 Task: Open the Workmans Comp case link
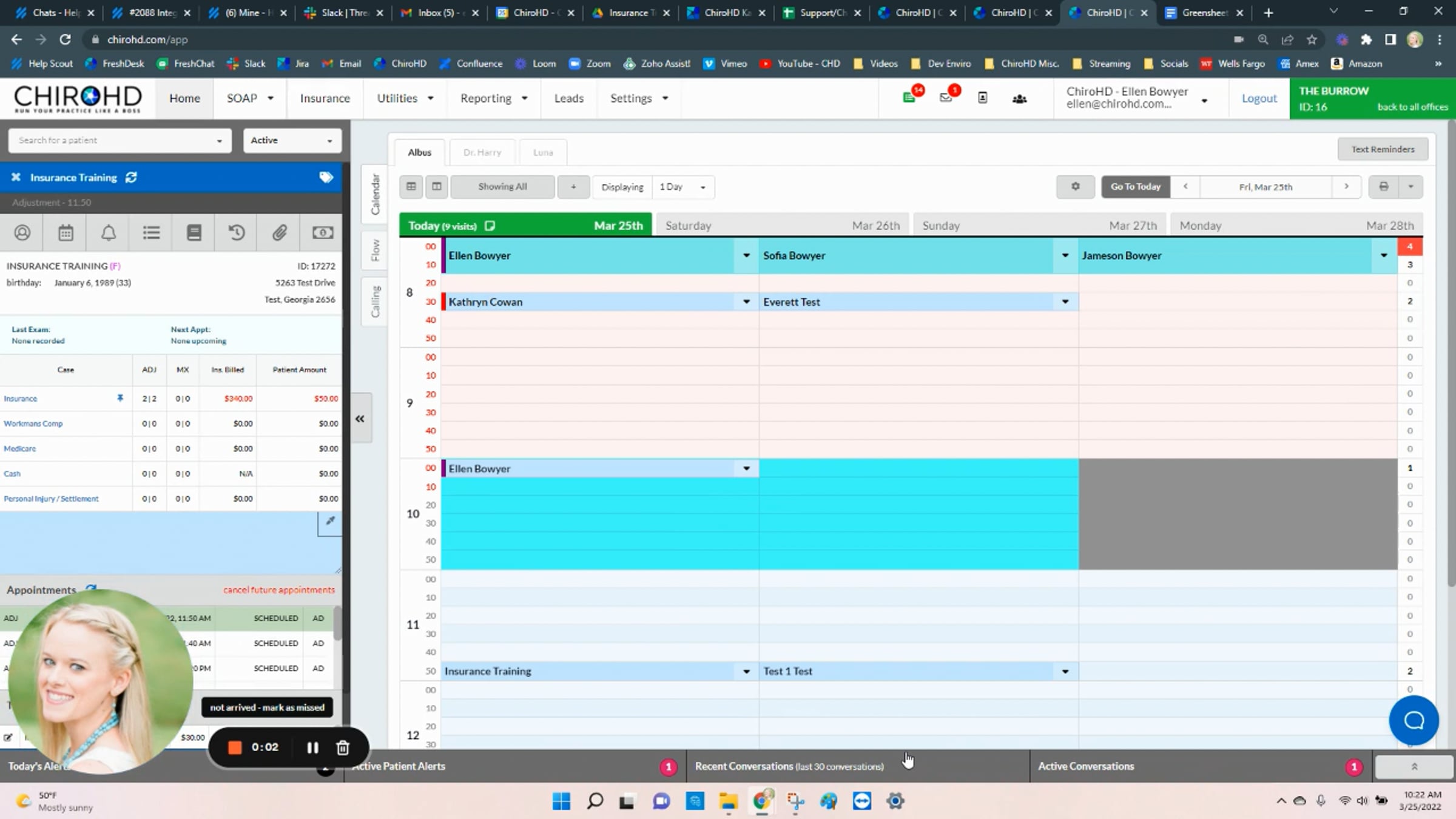pos(33,423)
